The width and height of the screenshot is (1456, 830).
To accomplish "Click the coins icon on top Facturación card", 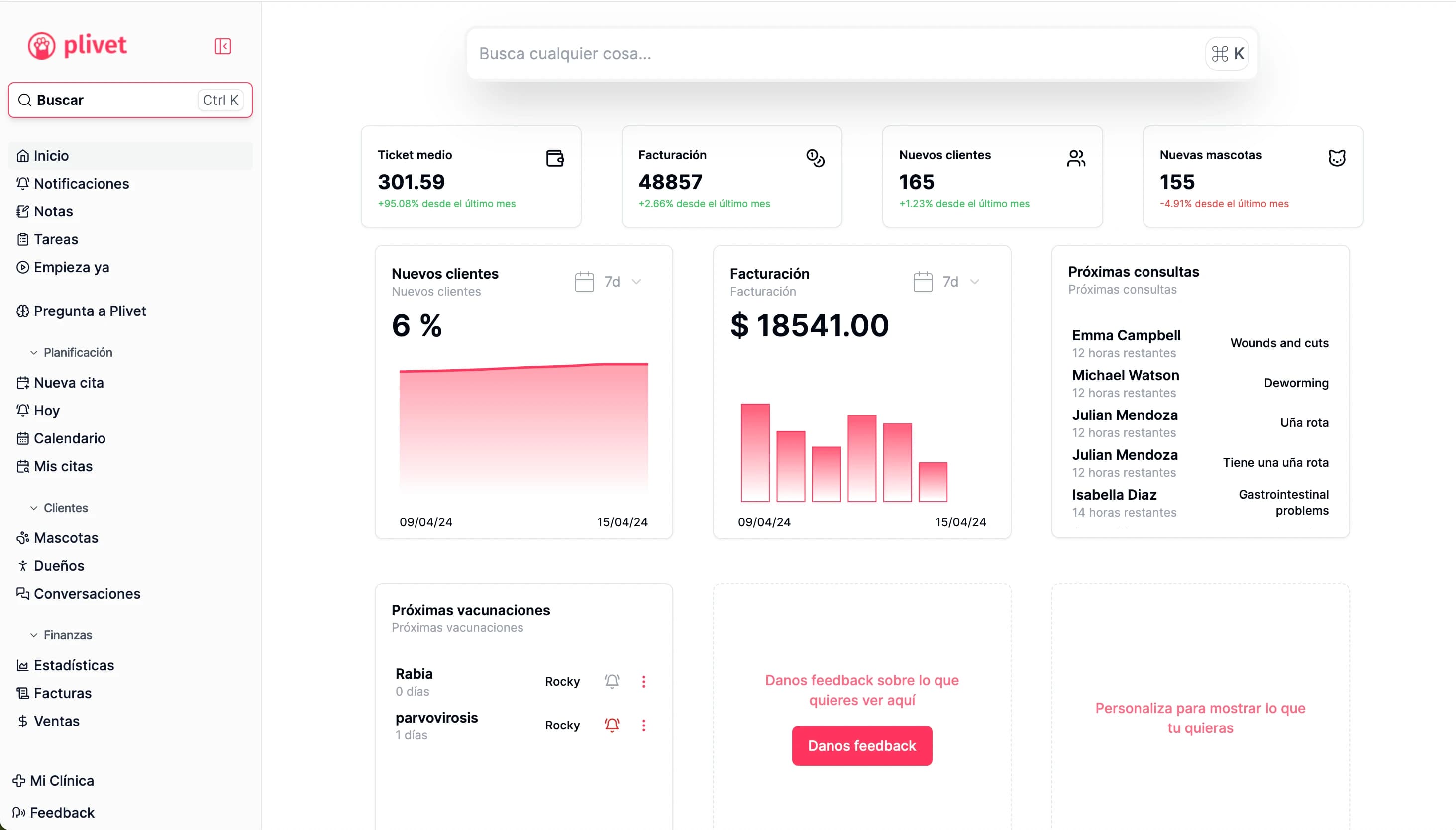I will pyautogui.click(x=815, y=158).
